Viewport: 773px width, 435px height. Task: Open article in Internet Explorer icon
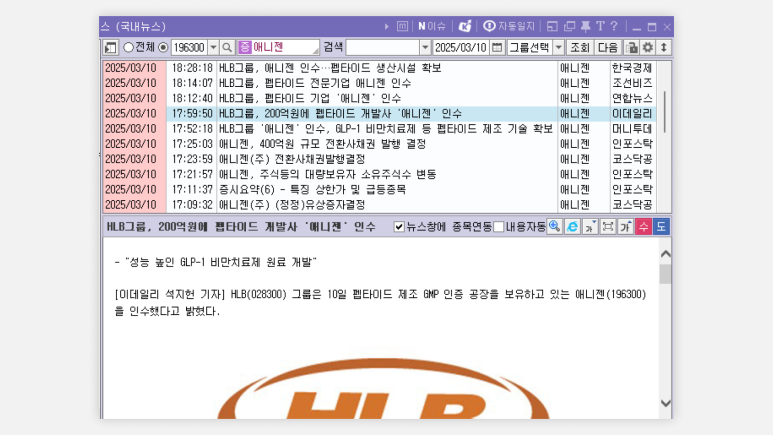tap(572, 226)
